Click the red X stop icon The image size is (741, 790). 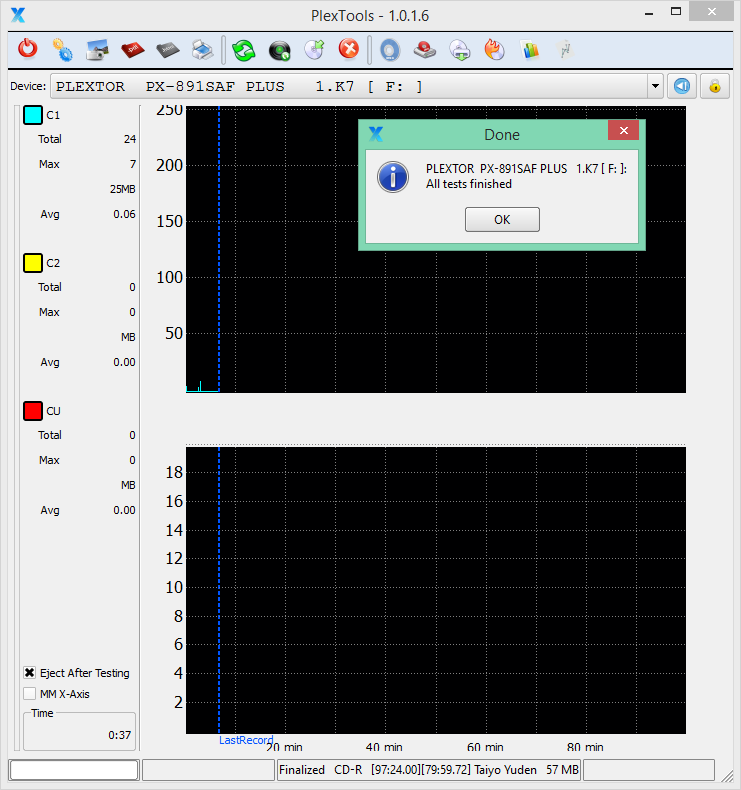point(349,49)
